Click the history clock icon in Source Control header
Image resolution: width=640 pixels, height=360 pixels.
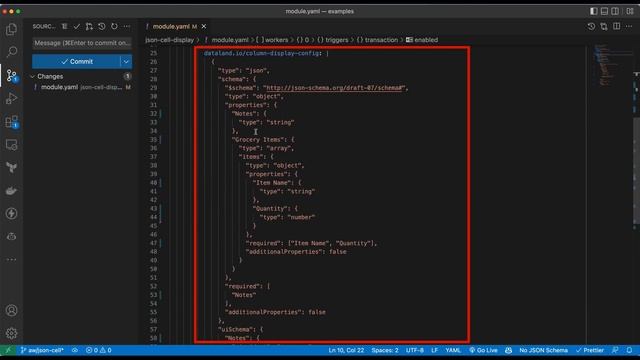click(x=102, y=27)
